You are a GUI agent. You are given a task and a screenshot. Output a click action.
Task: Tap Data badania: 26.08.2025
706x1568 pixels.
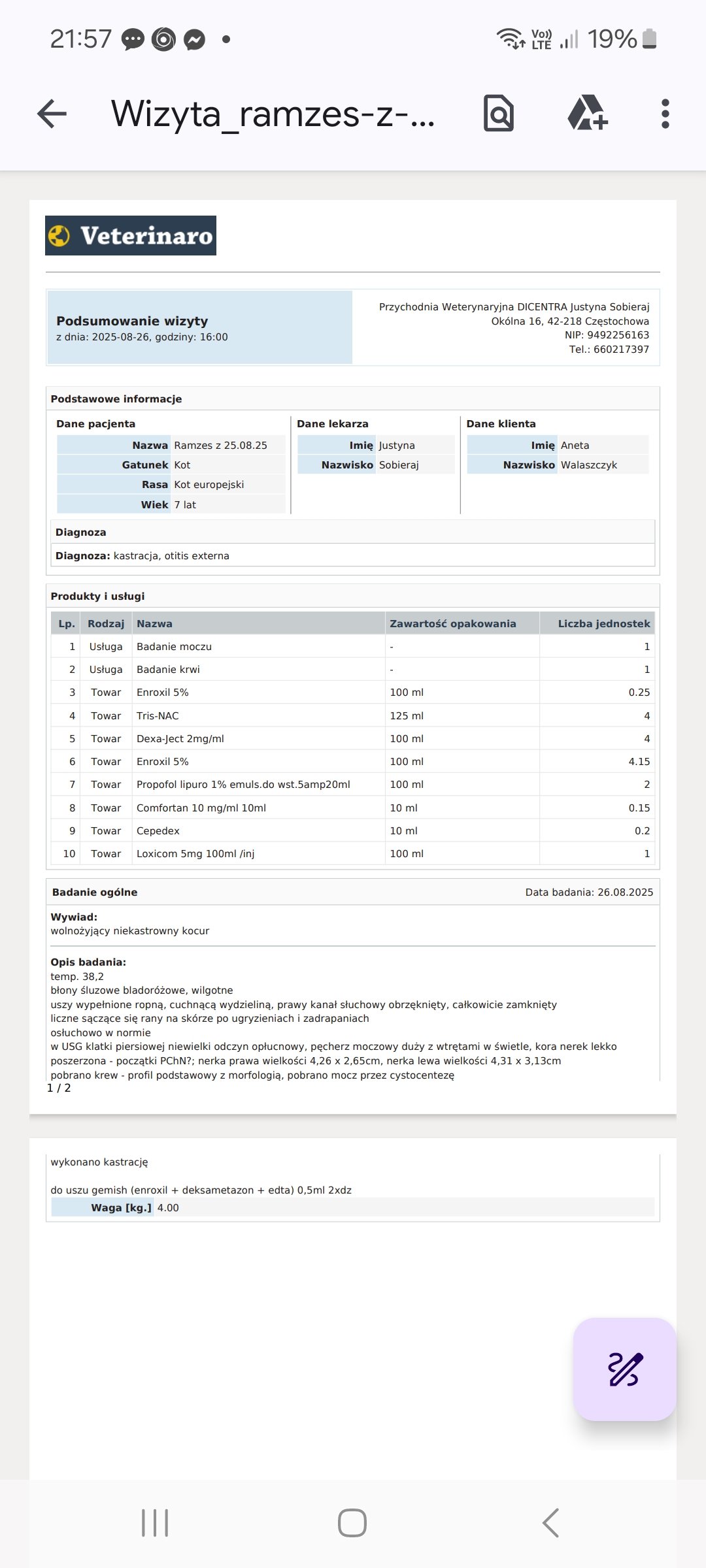[589, 892]
